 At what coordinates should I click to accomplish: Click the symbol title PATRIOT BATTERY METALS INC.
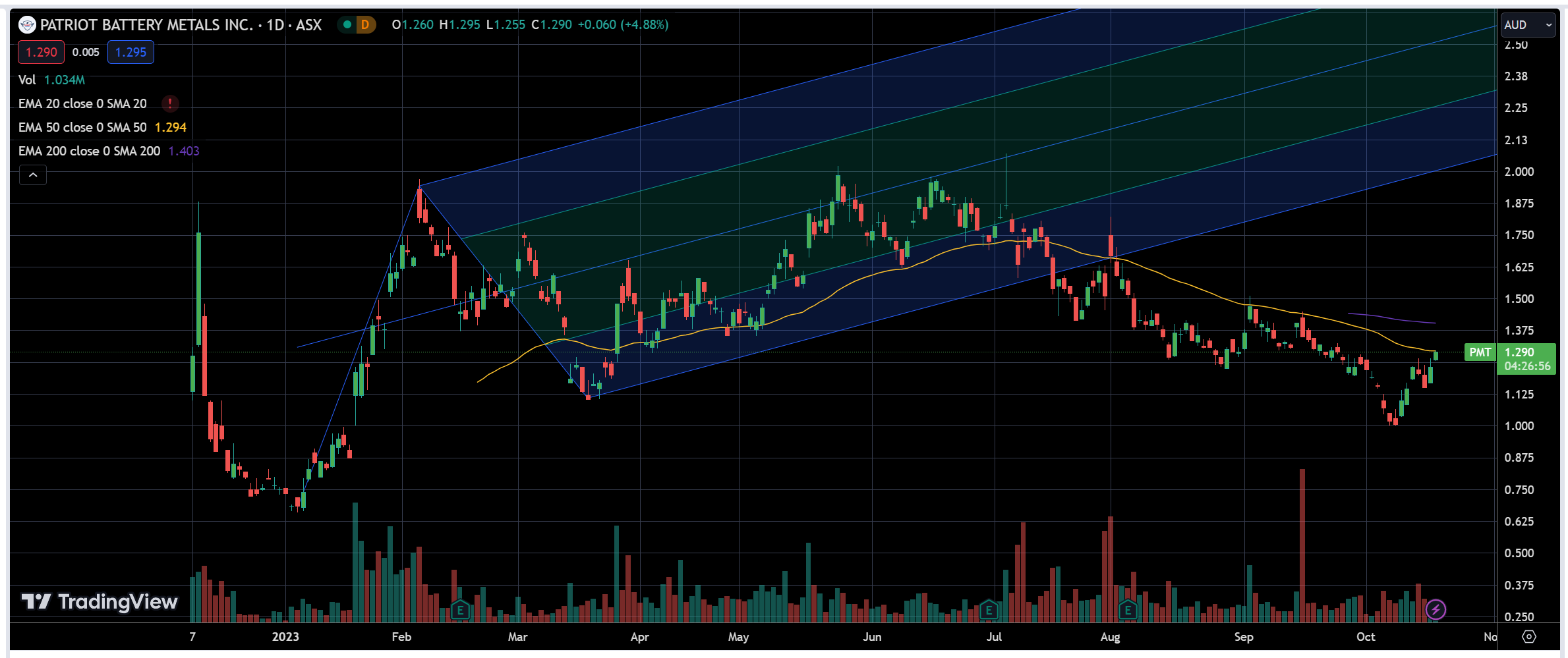(147, 25)
